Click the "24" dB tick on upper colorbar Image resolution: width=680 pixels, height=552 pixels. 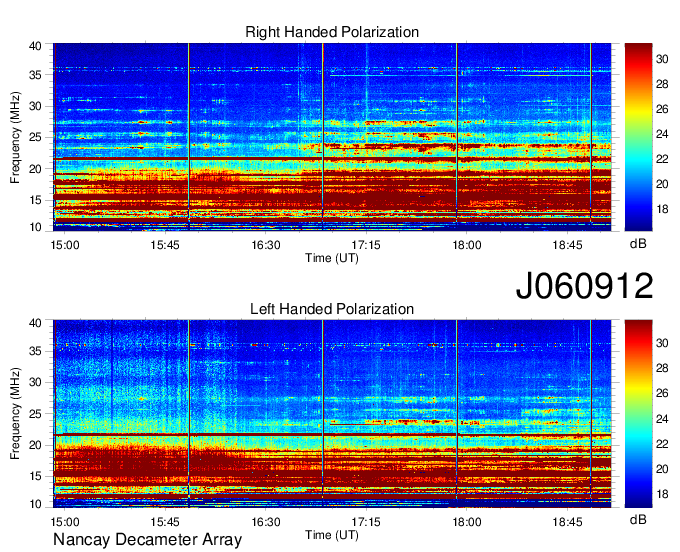[x=662, y=134]
